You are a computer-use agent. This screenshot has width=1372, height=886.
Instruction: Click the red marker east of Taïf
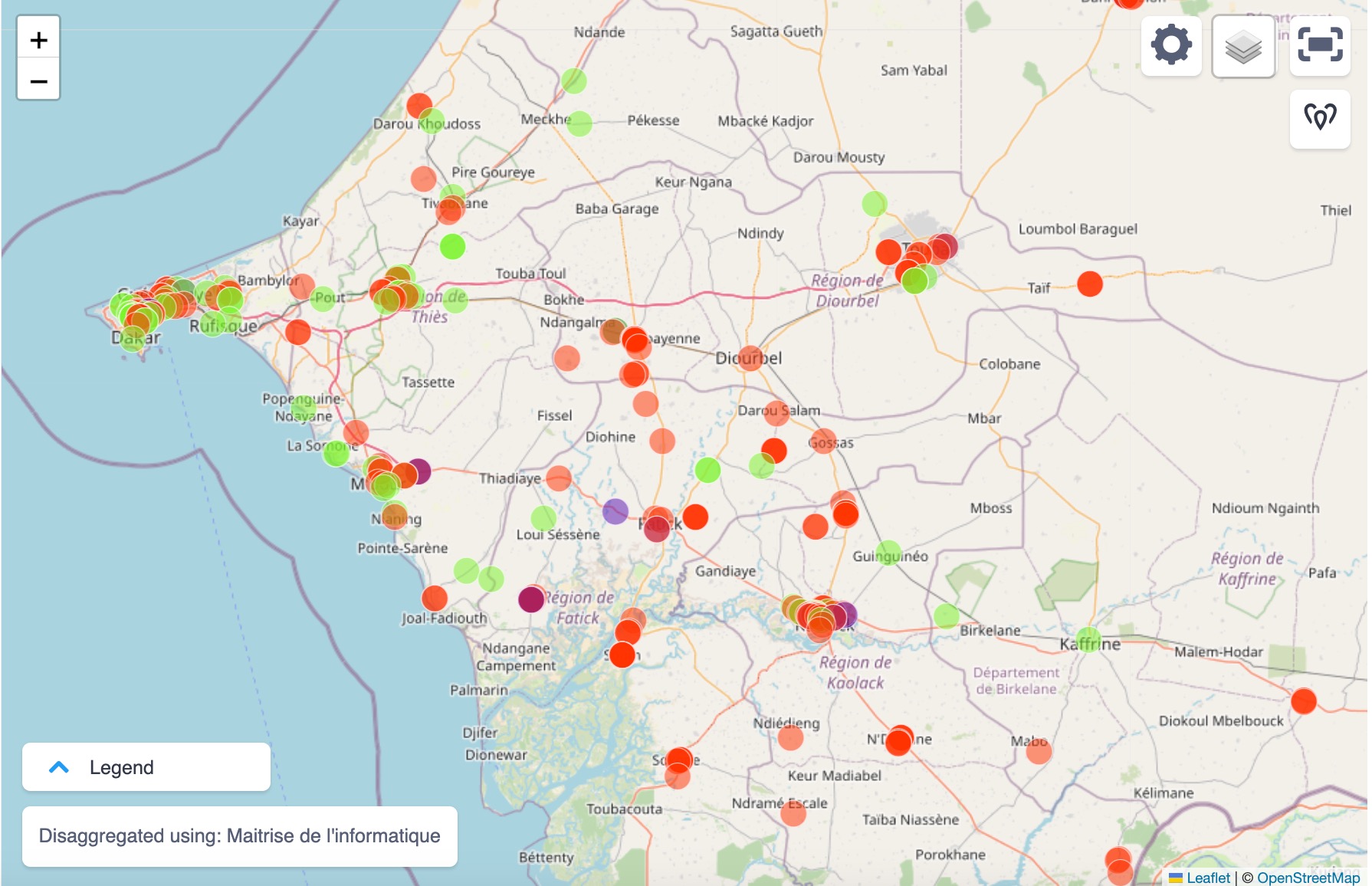click(1089, 284)
